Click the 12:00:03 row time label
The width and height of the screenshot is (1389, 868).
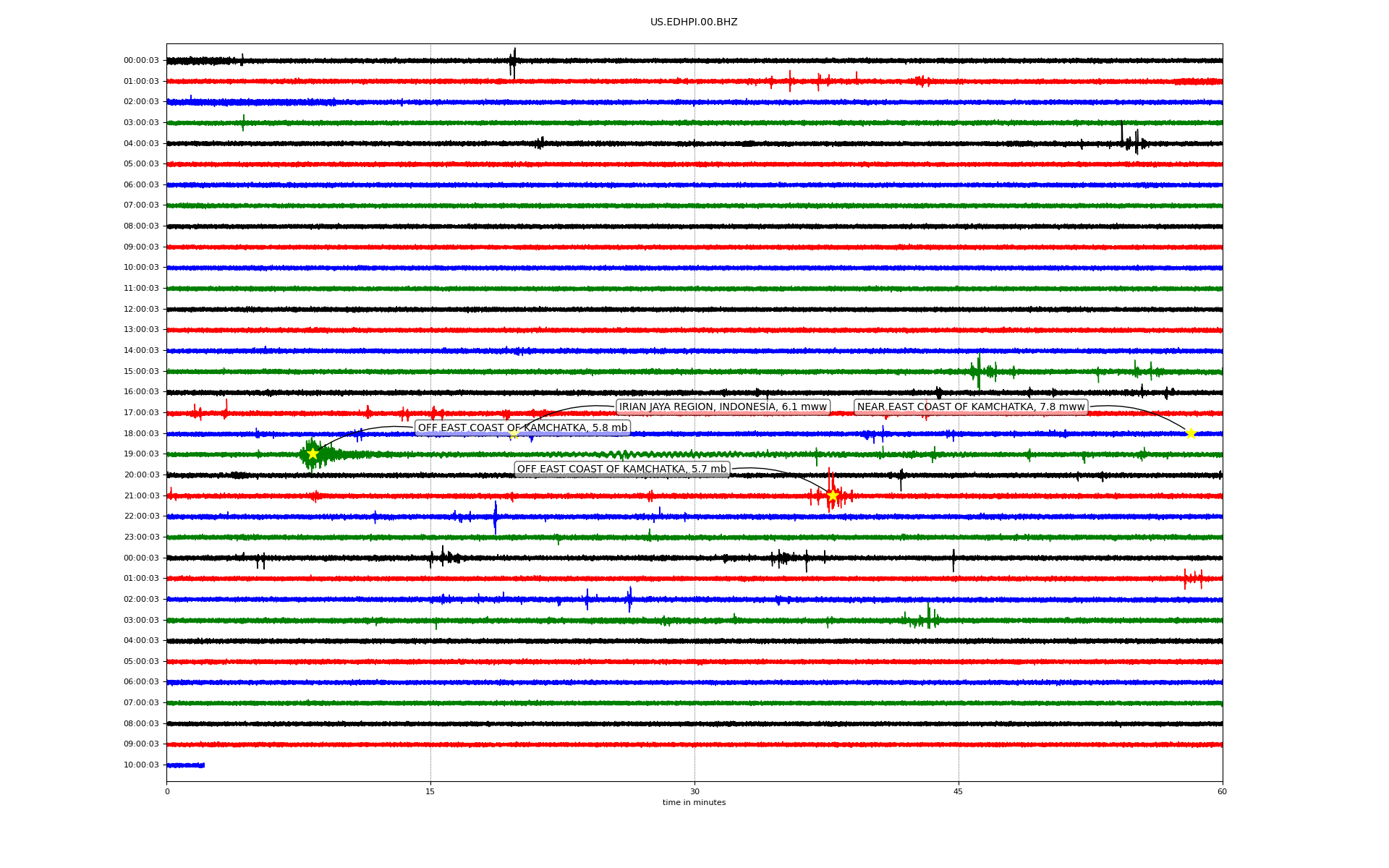click(141, 309)
